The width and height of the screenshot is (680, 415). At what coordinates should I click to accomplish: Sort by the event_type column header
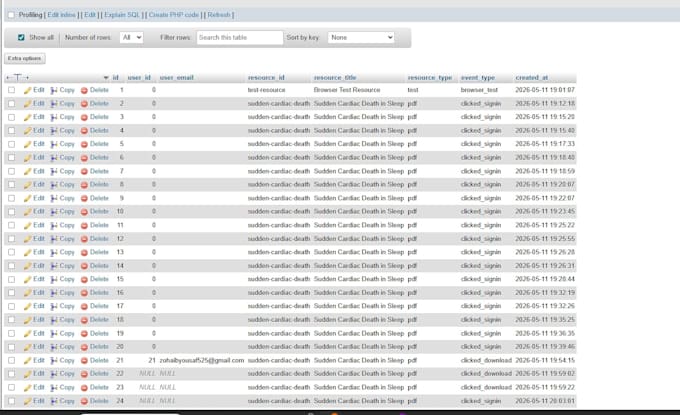point(477,78)
